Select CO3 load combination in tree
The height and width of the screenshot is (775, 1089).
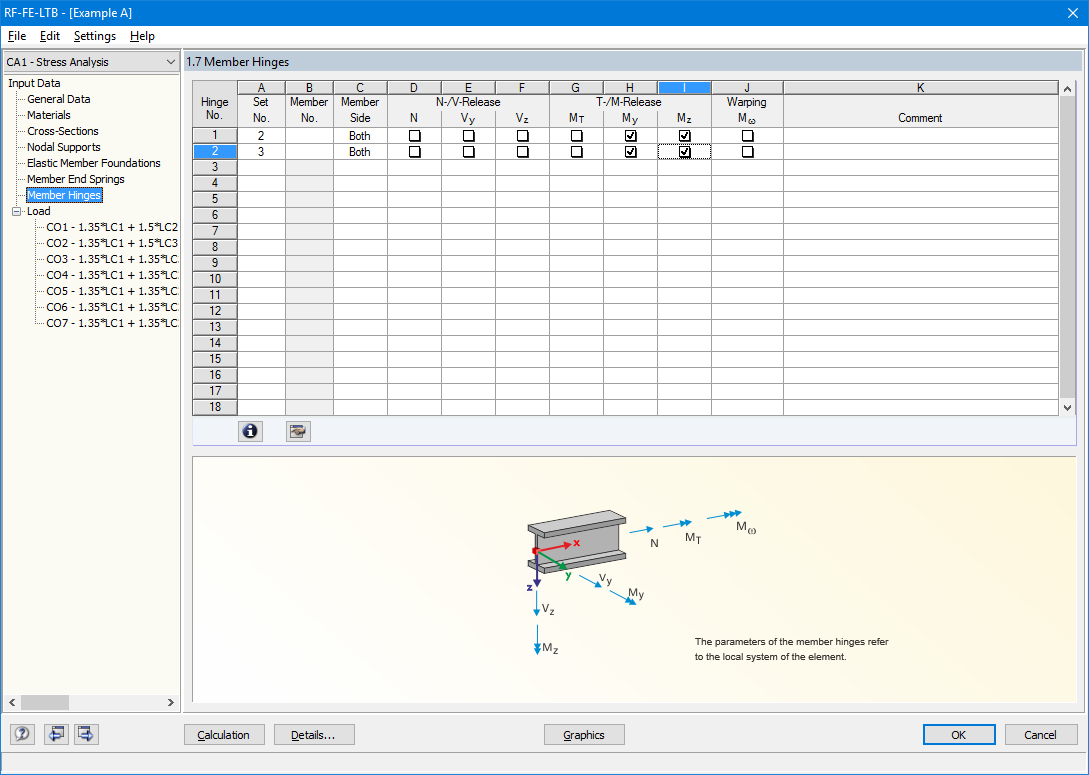[x=112, y=259]
